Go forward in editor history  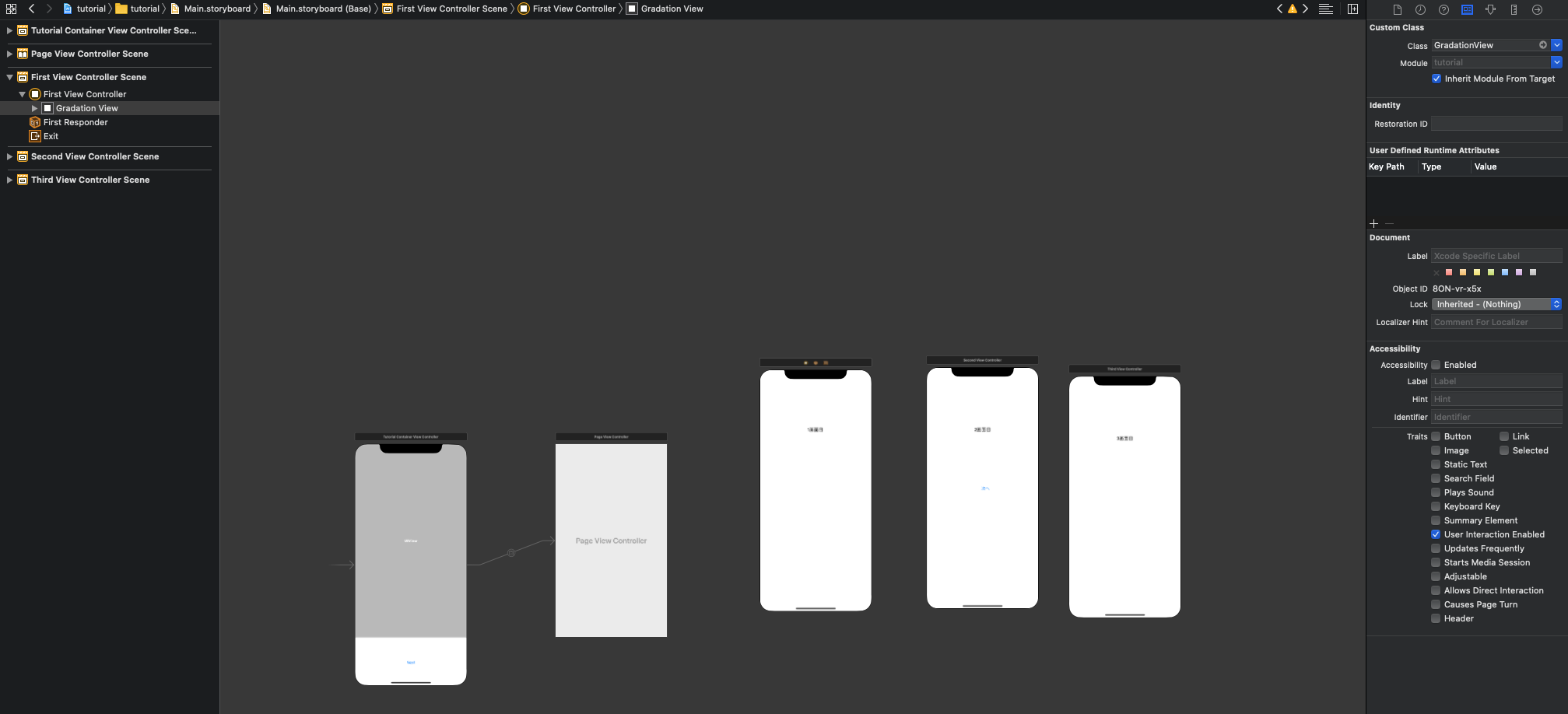point(49,9)
